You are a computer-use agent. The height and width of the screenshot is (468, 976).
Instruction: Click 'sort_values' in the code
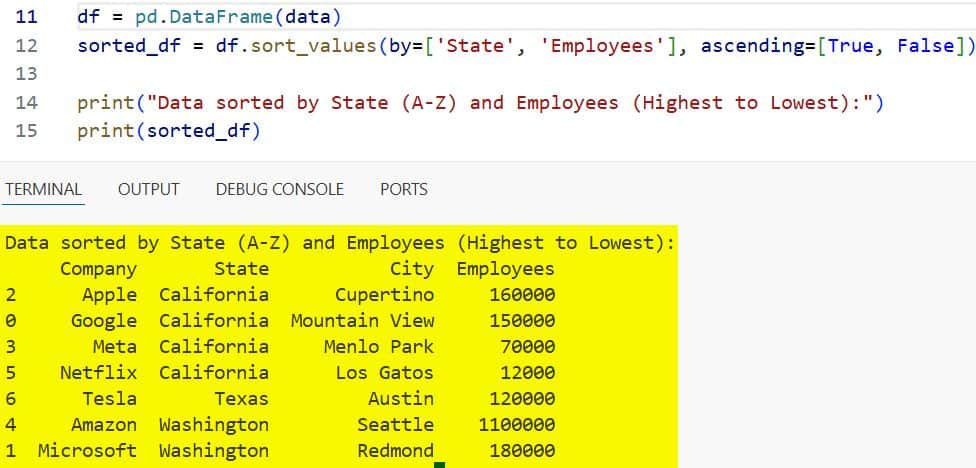pos(312,45)
